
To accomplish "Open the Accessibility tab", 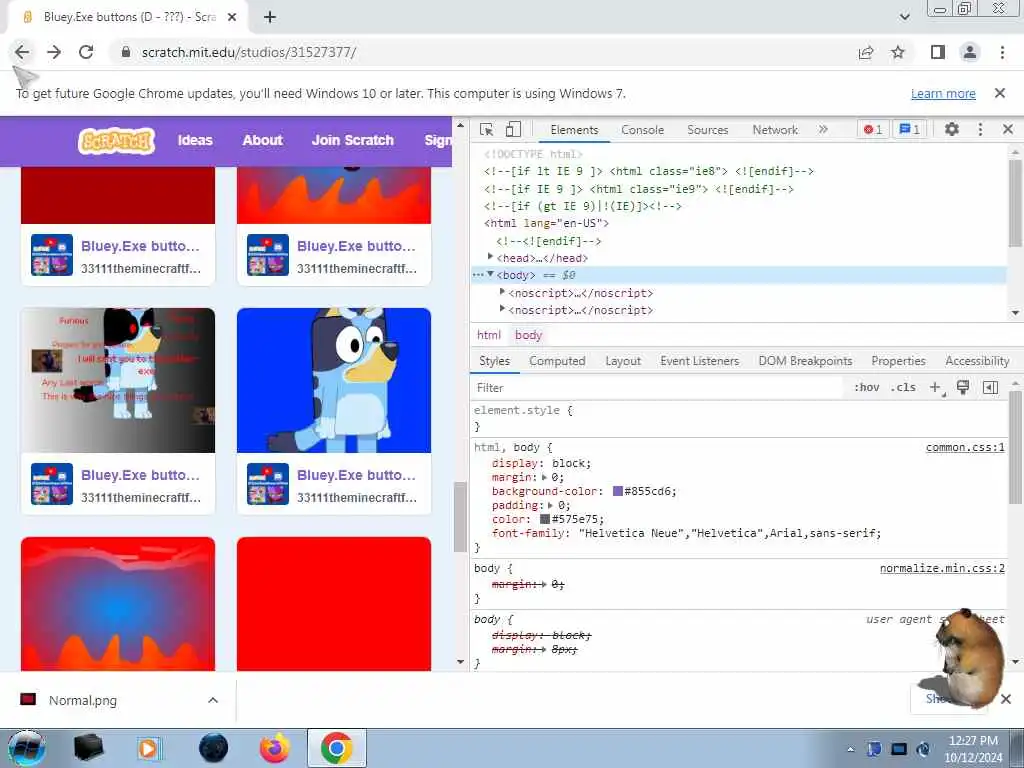I will [977, 360].
